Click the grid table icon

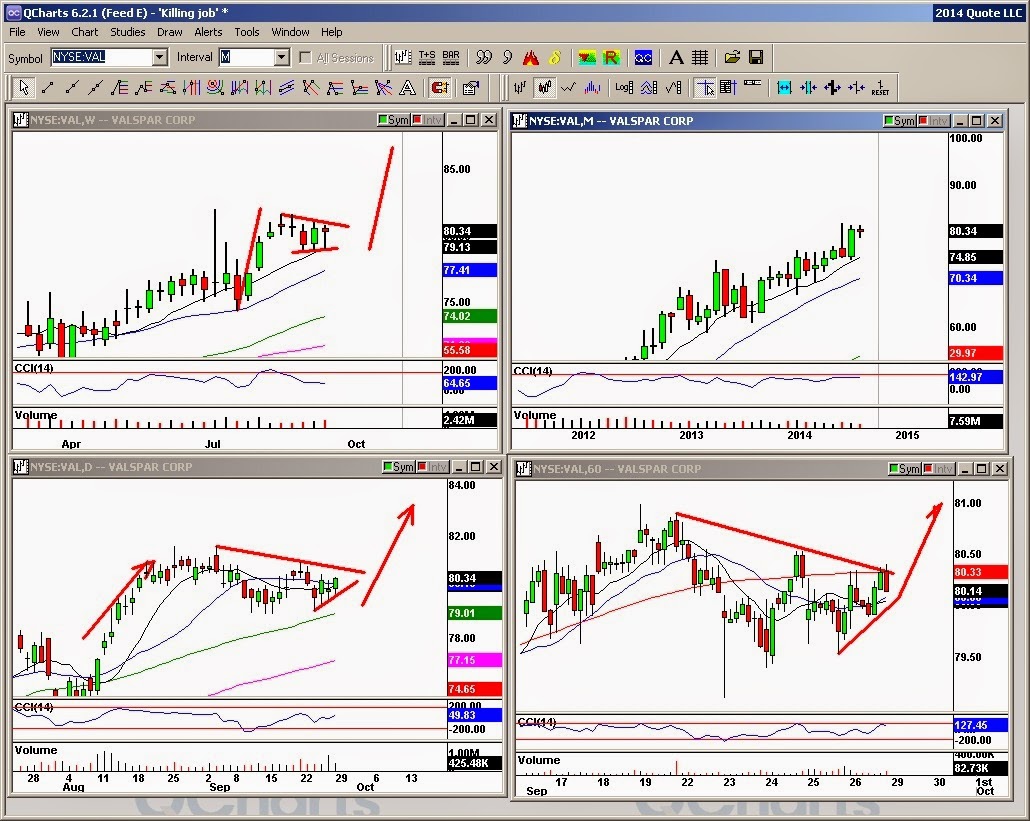coord(700,58)
